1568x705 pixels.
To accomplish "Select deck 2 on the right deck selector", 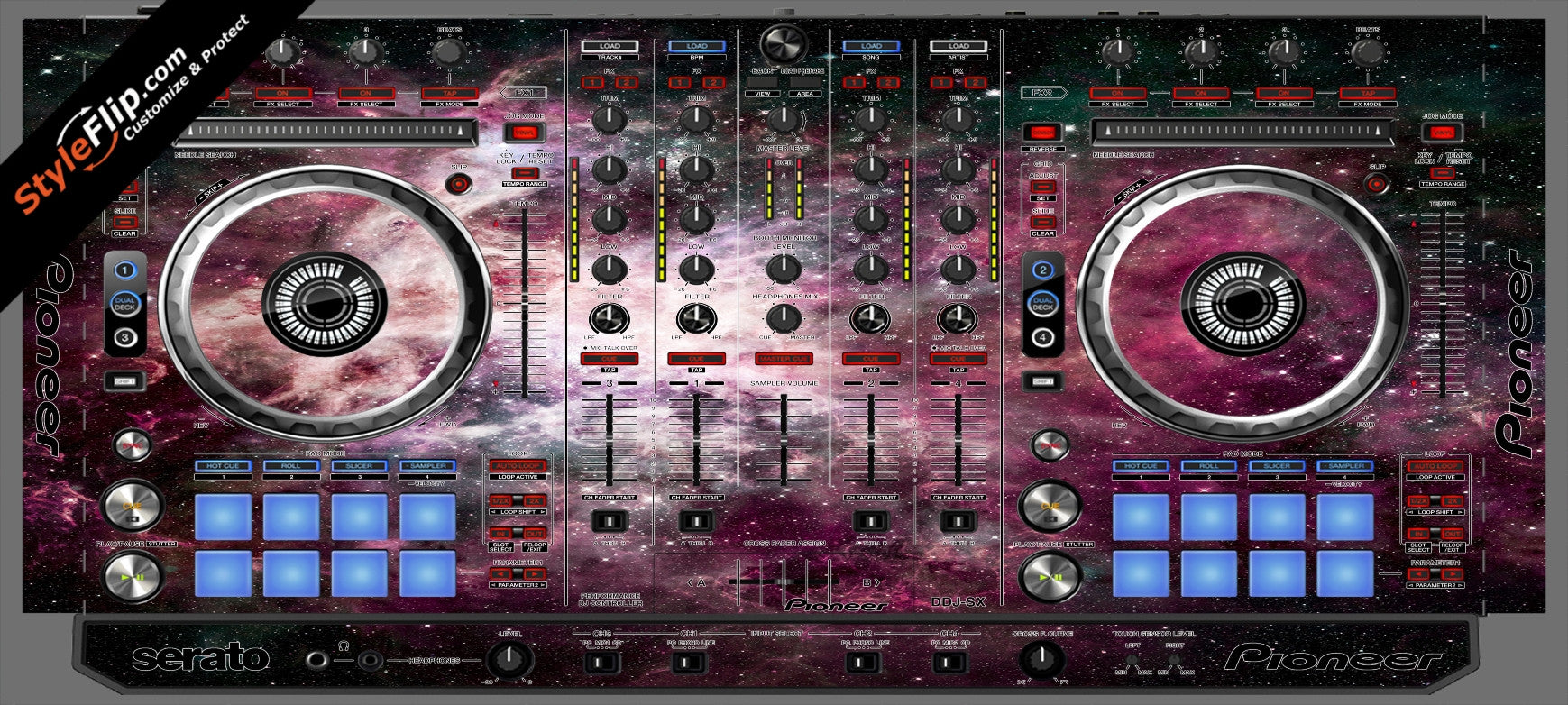I will pyautogui.click(x=1042, y=270).
